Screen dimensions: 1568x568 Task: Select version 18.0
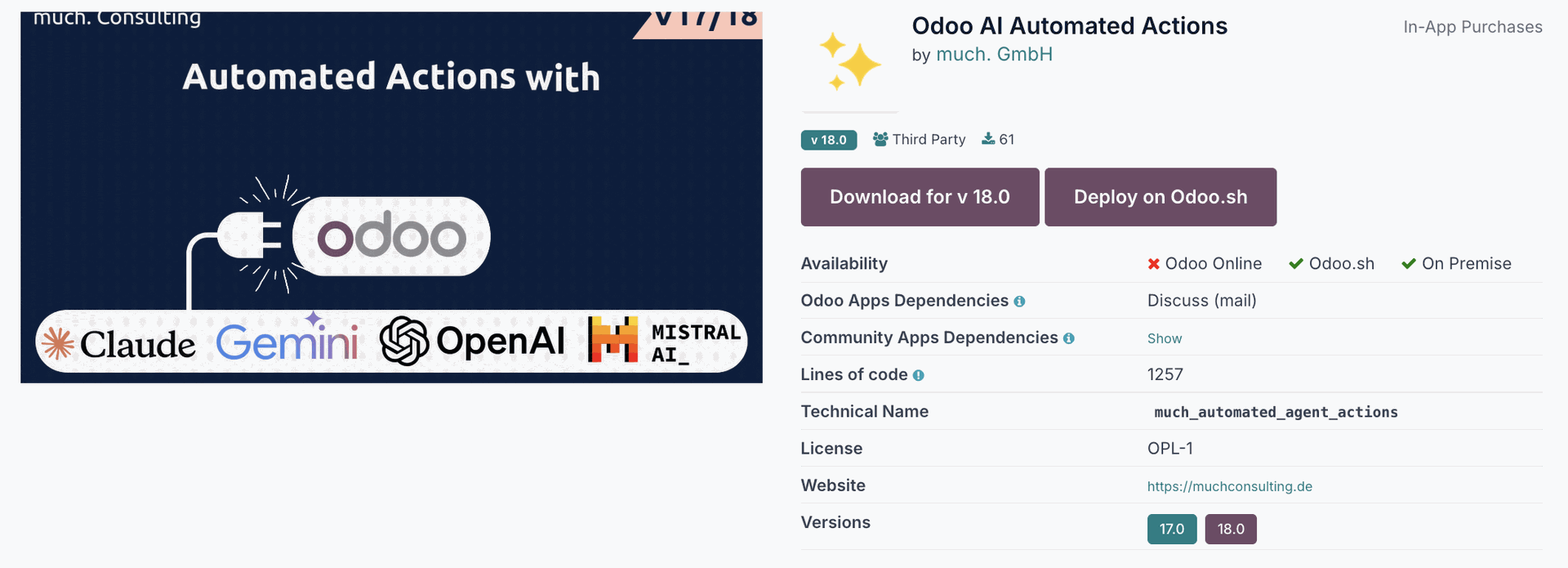pos(1231,529)
